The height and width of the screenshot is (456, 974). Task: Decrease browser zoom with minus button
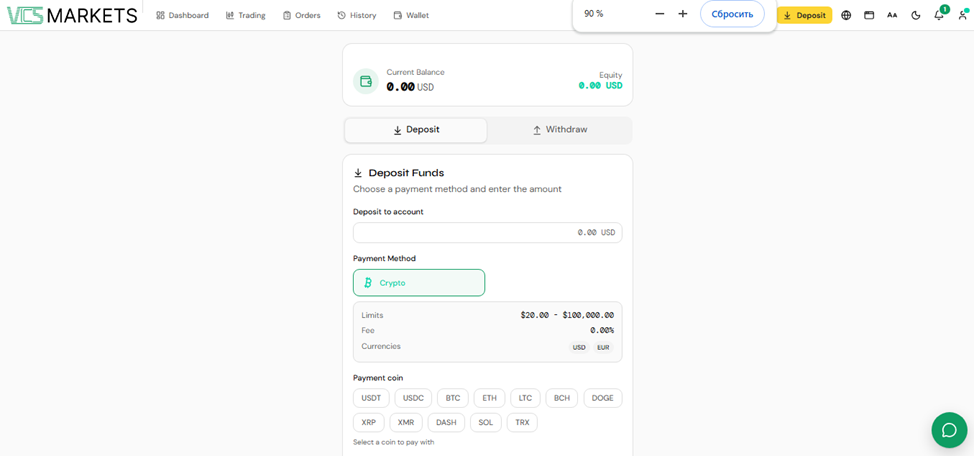click(660, 14)
